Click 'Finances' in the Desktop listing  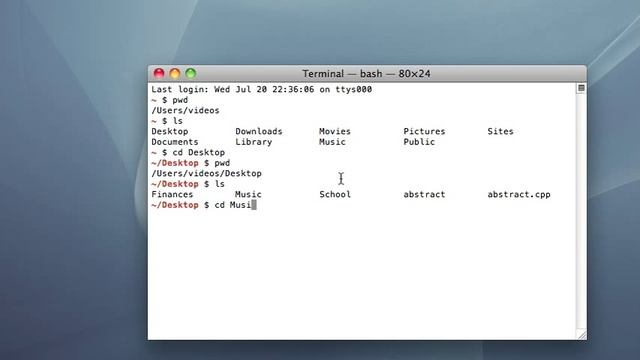point(172,195)
